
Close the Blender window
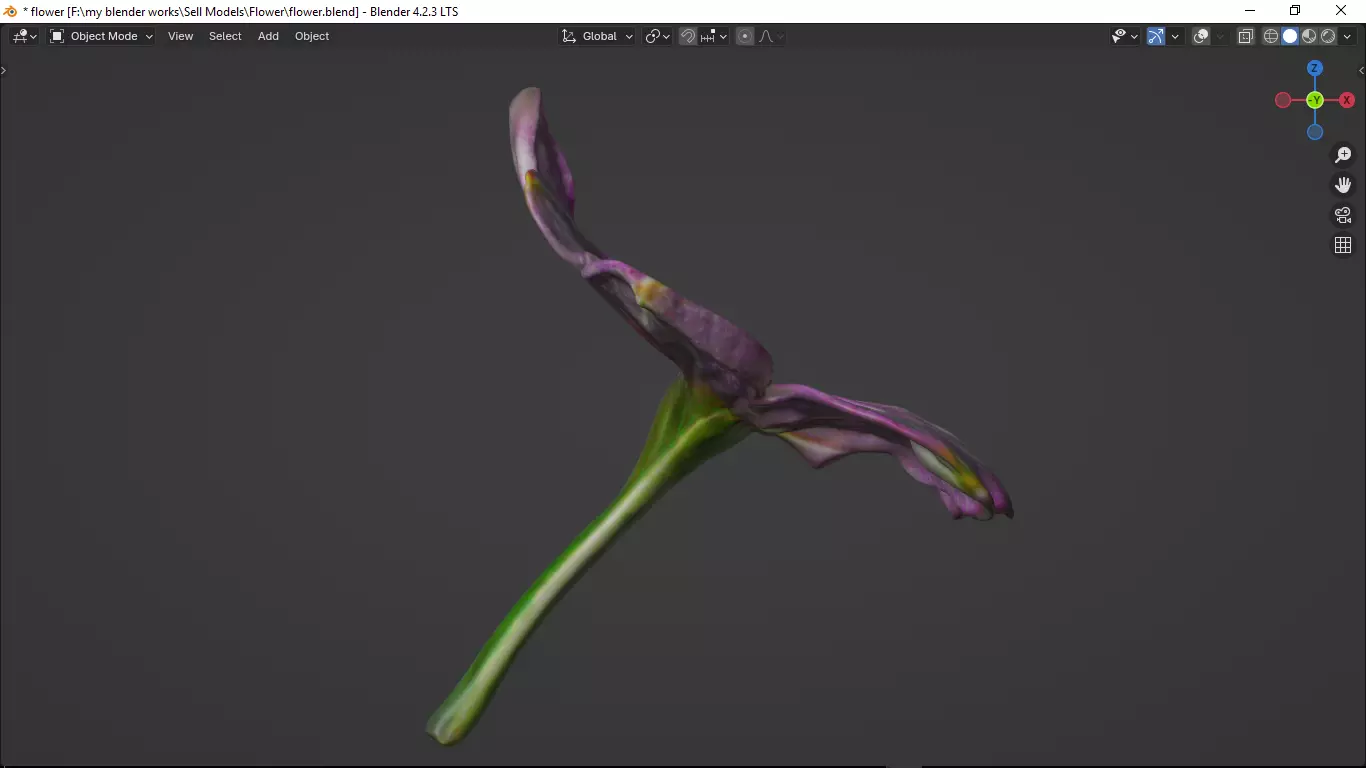pyautogui.click(x=1341, y=11)
